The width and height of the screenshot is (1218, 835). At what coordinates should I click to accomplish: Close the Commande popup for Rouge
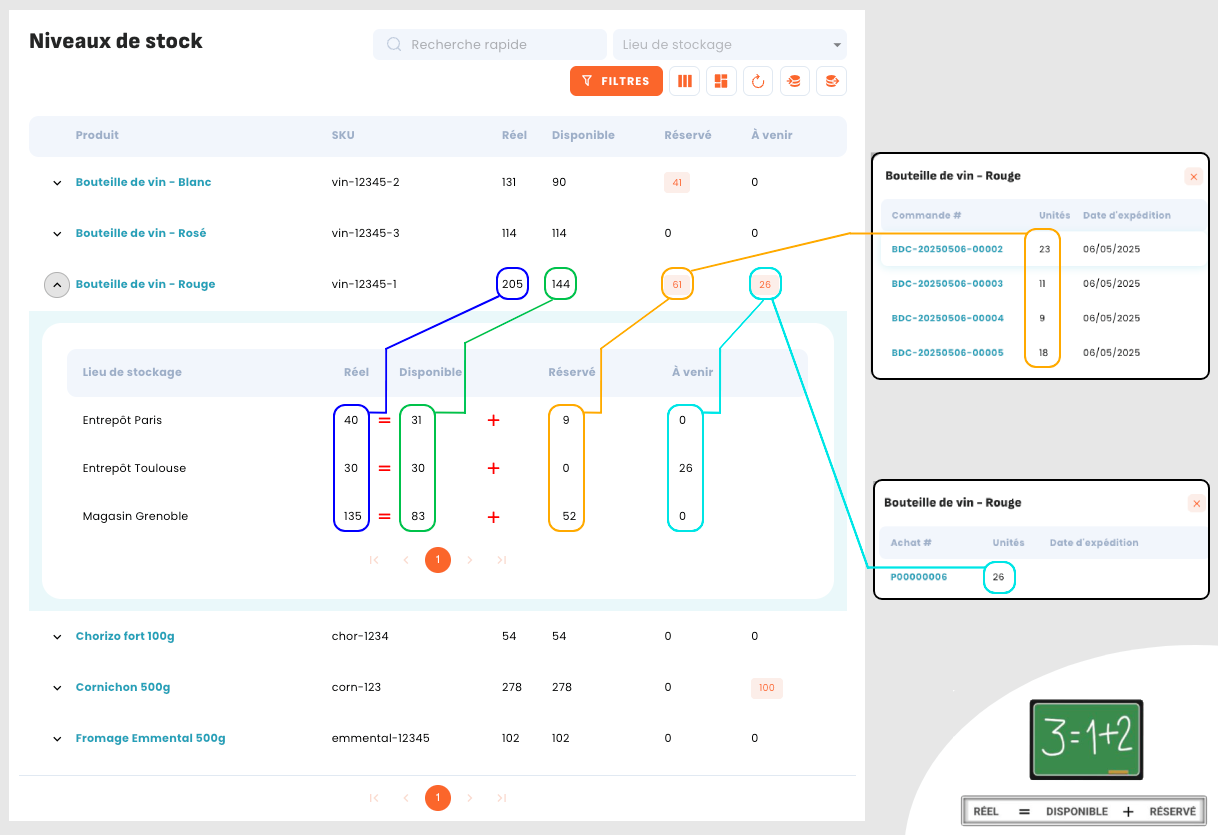tap(1193, 176)
